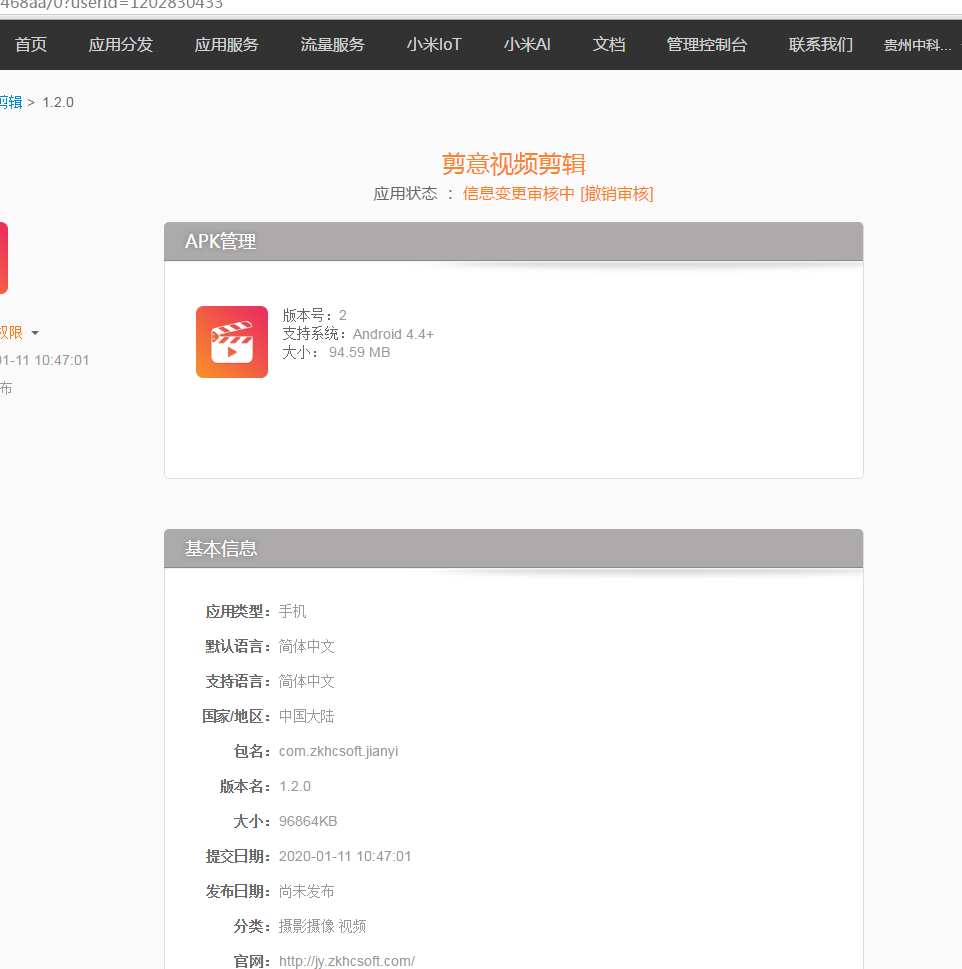Viewport: 962px width, 969px height.
Task: Click the 剪辑 breadcrumb link
Action: pyautogui.click(x=11, y=102)
